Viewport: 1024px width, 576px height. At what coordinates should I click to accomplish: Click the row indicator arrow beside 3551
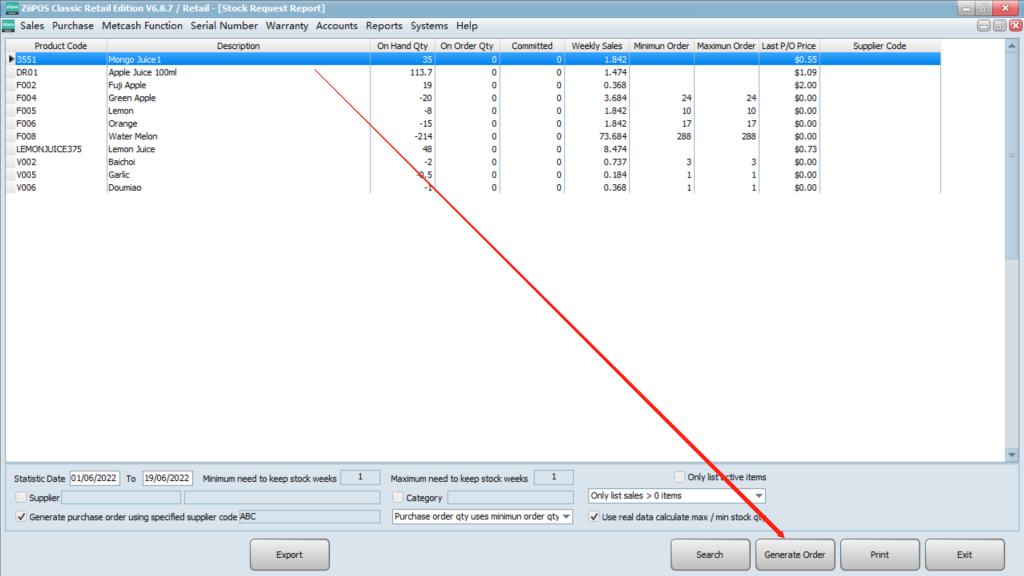point(11,60)
